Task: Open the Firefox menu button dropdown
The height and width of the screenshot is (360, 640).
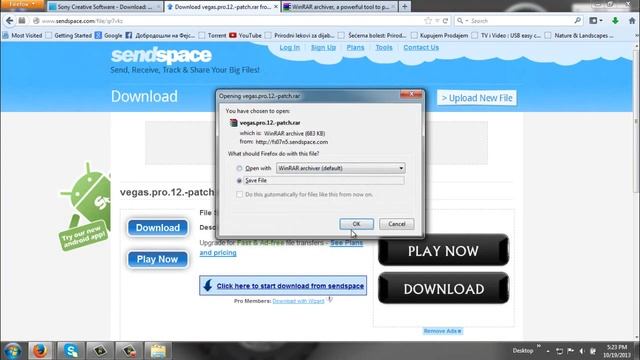Action: 22,4
